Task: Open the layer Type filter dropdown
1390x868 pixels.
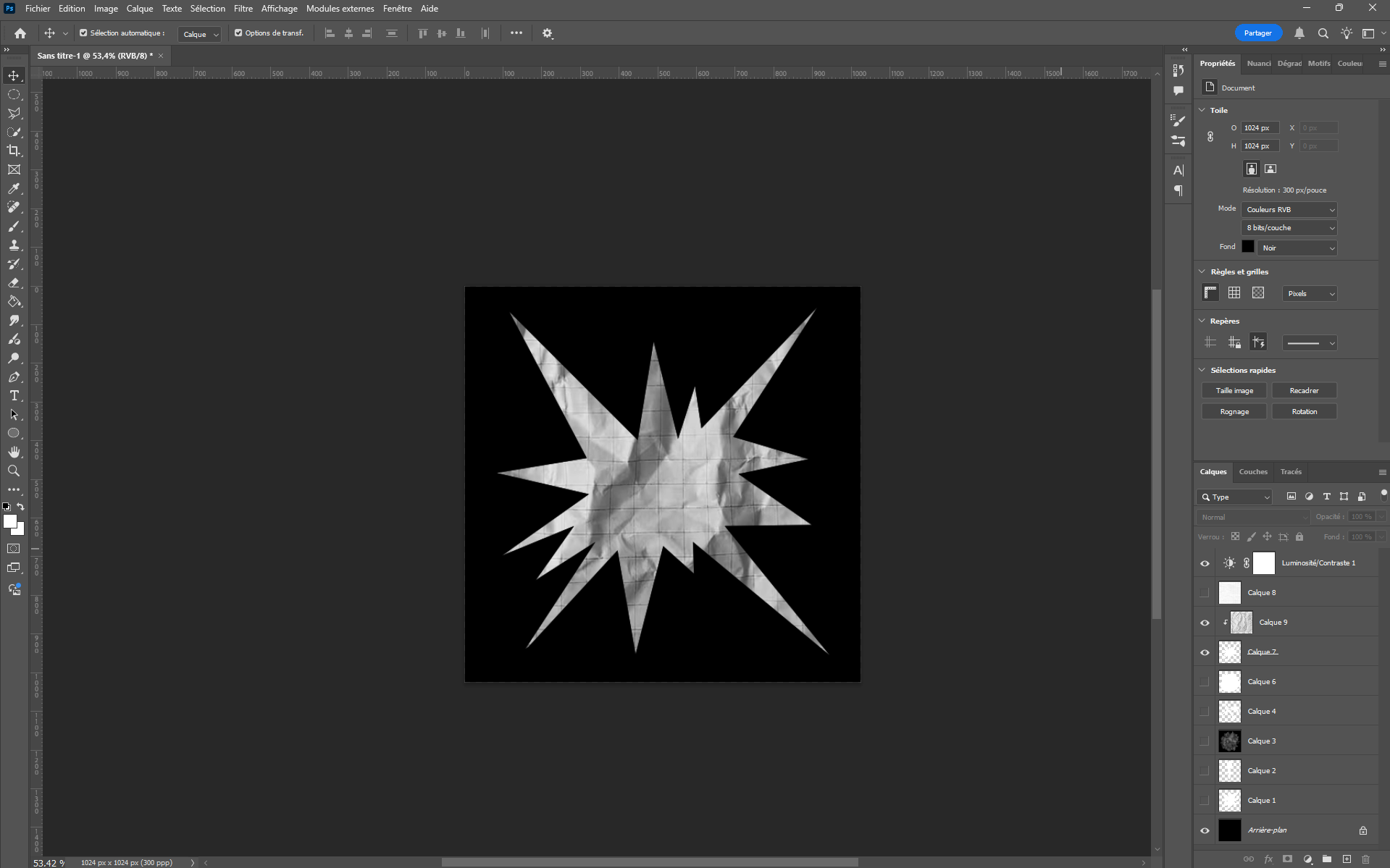Action: (x=1234, y=497)
